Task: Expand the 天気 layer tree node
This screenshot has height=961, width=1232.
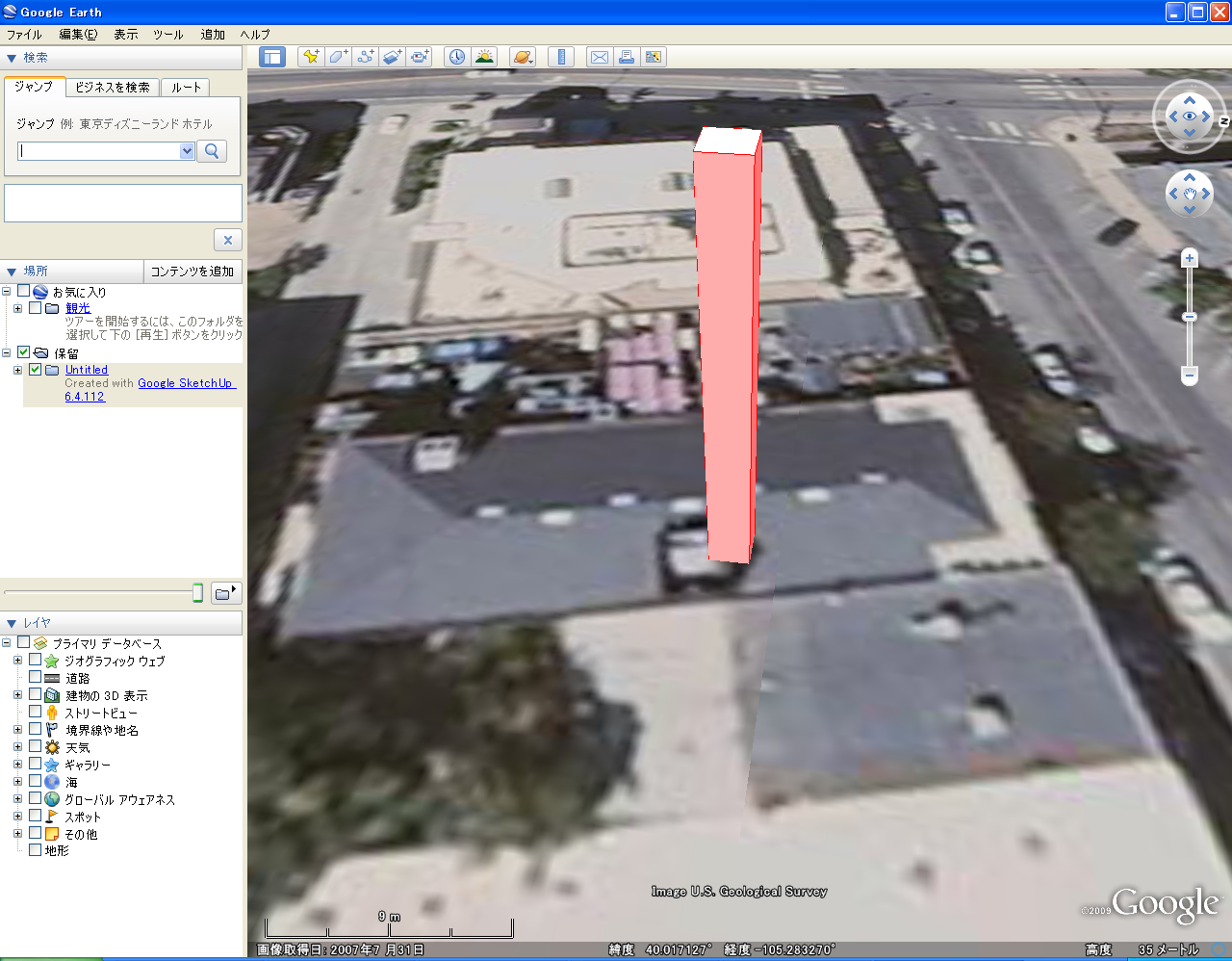Action: (x=17, y=747)
